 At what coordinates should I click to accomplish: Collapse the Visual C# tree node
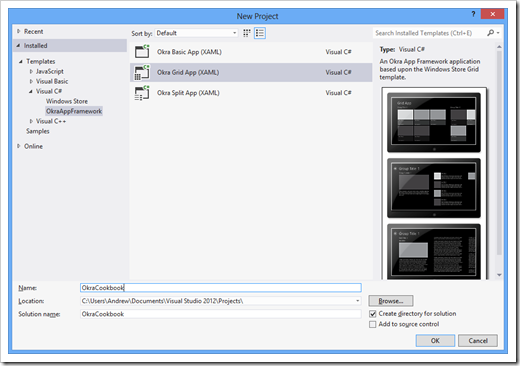click(x=31, y=91)
